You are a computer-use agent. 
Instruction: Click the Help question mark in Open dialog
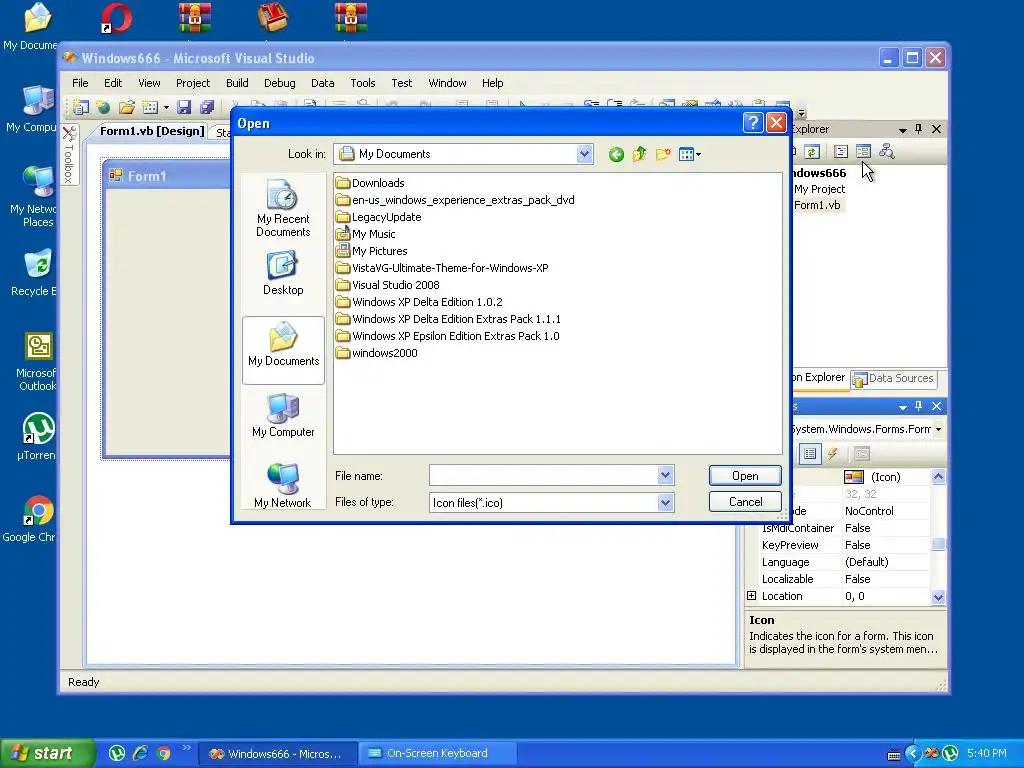[x=753, y=123]
